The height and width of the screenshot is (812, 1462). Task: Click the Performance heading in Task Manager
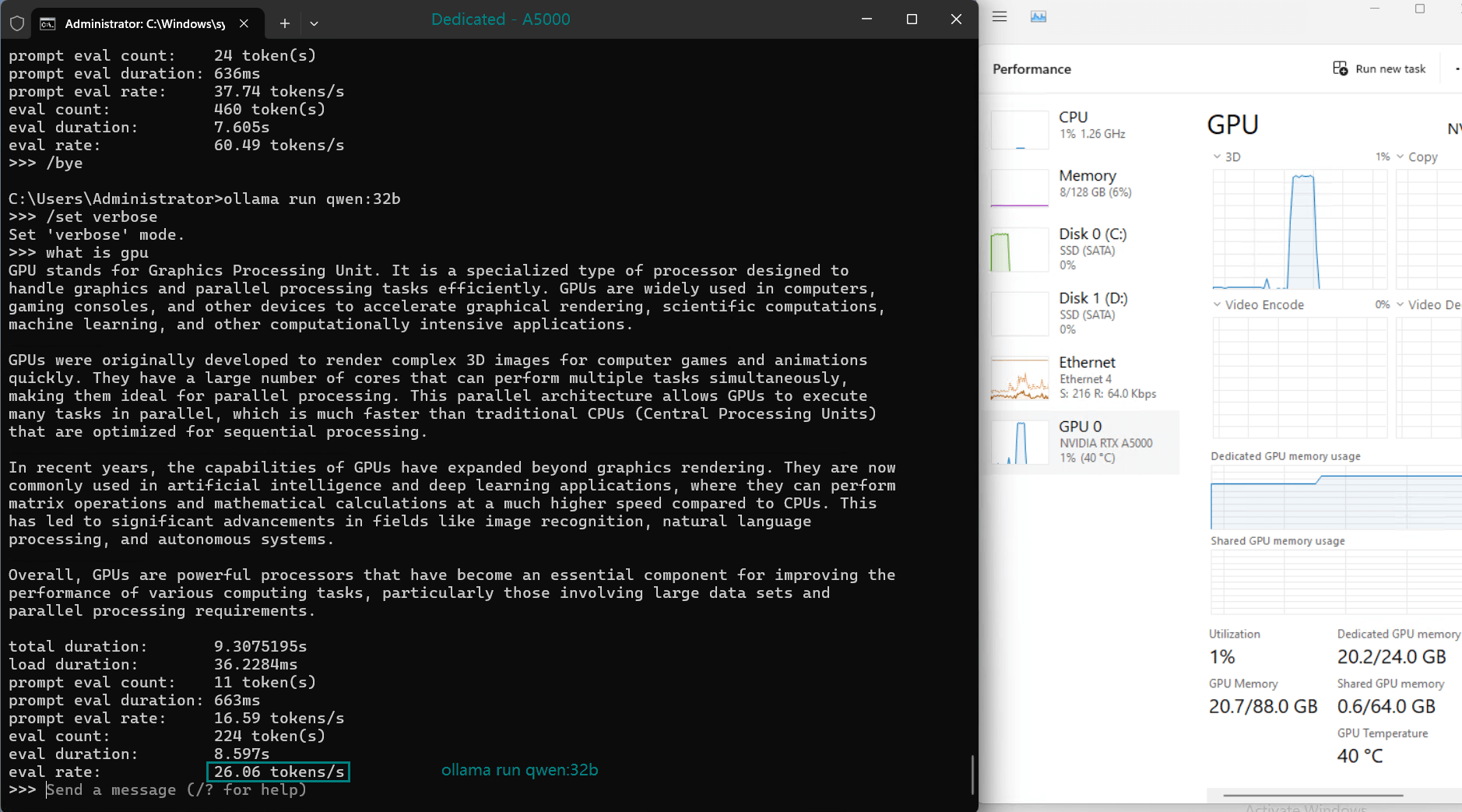(1031, 69)
